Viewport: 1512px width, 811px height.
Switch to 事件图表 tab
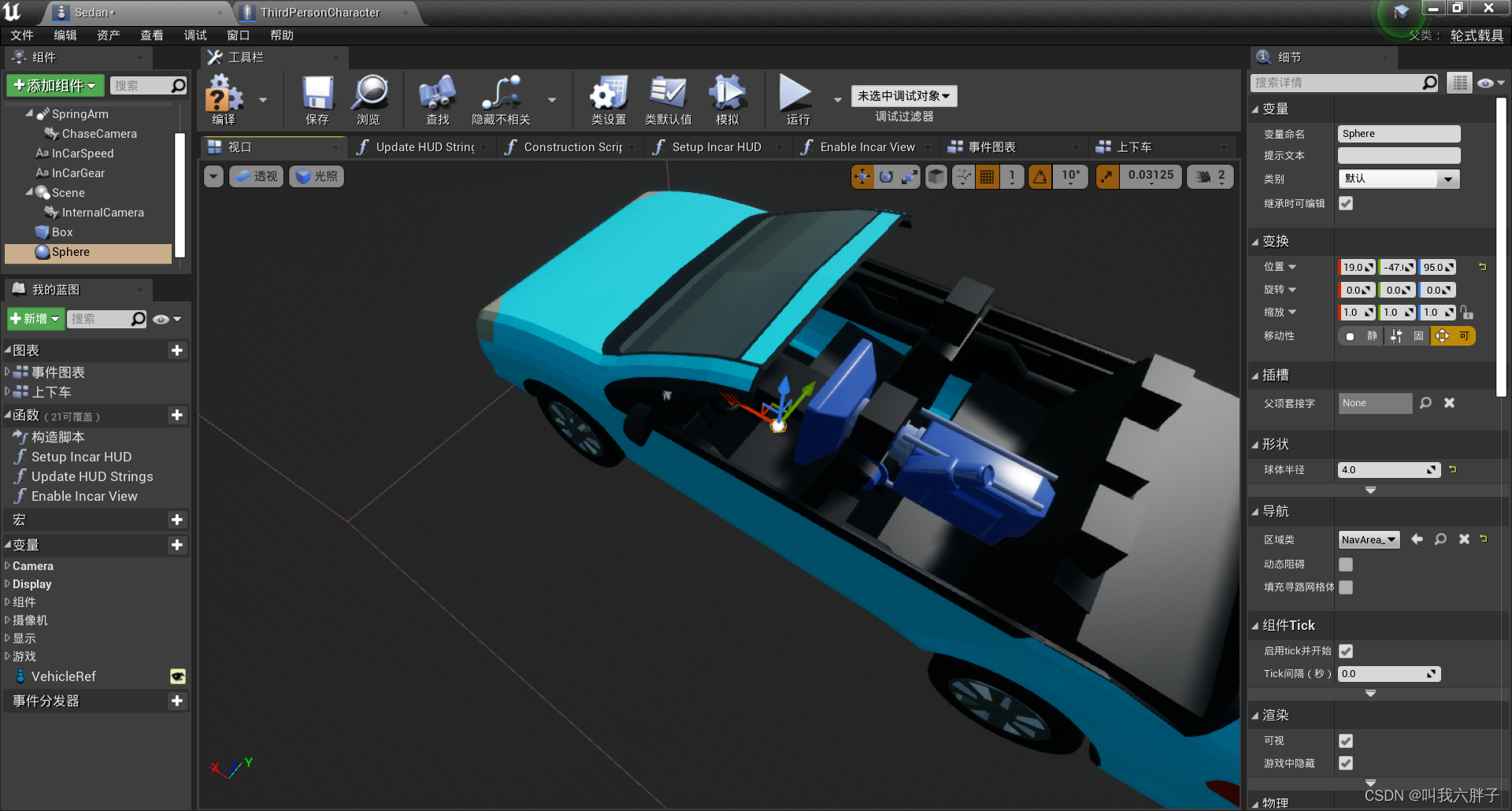coord(991,147)
